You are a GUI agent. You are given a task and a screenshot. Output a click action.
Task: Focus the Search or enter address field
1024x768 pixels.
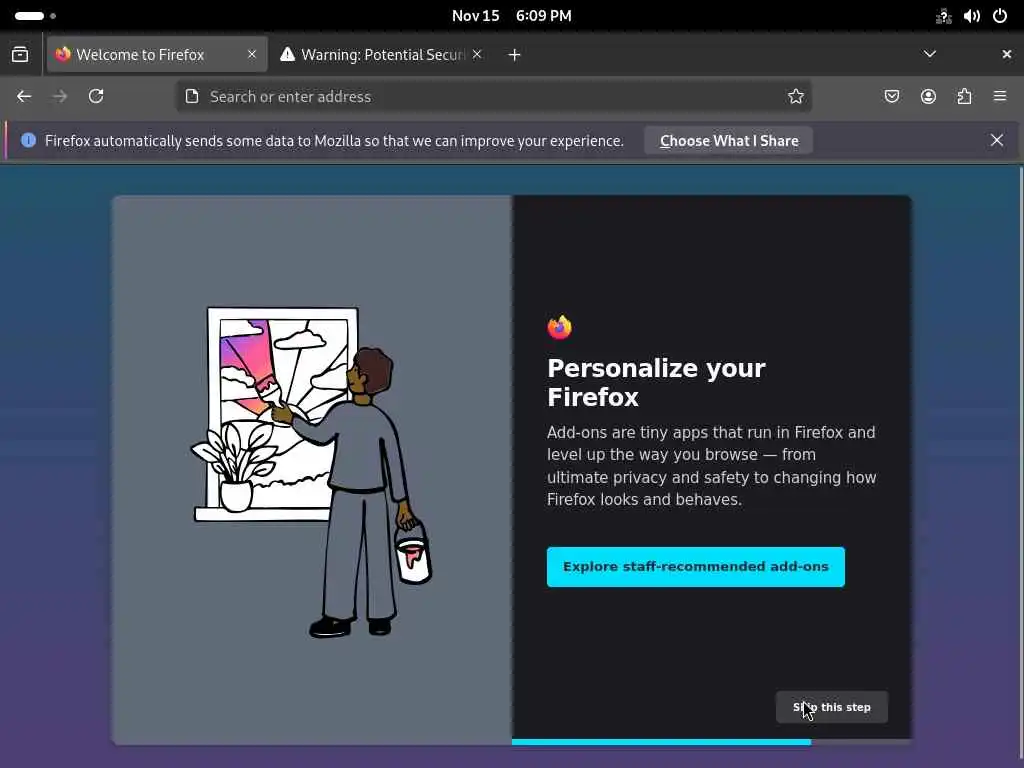click(494, 97)
